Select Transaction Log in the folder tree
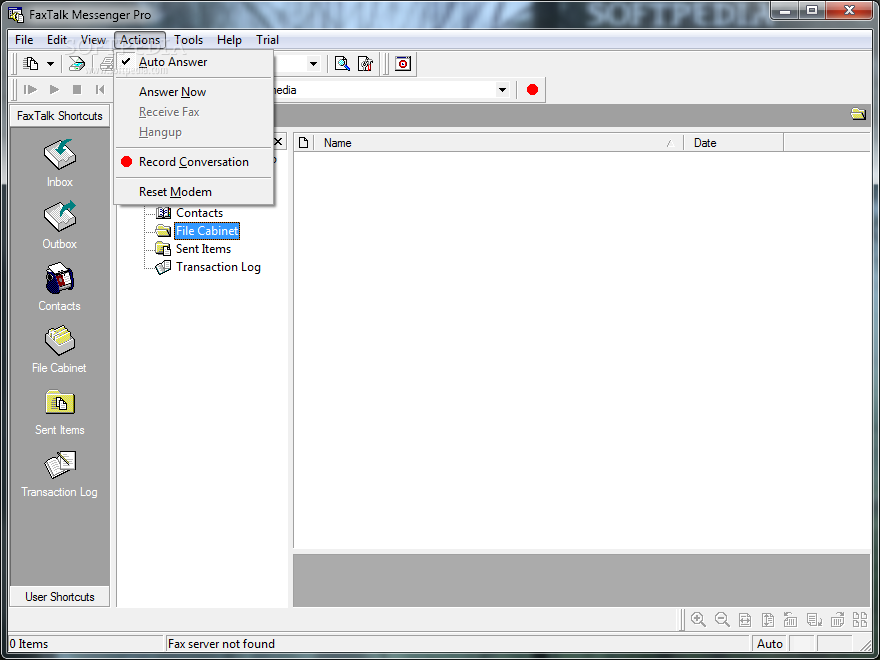880x660 pixels. (x=218, y=267)
